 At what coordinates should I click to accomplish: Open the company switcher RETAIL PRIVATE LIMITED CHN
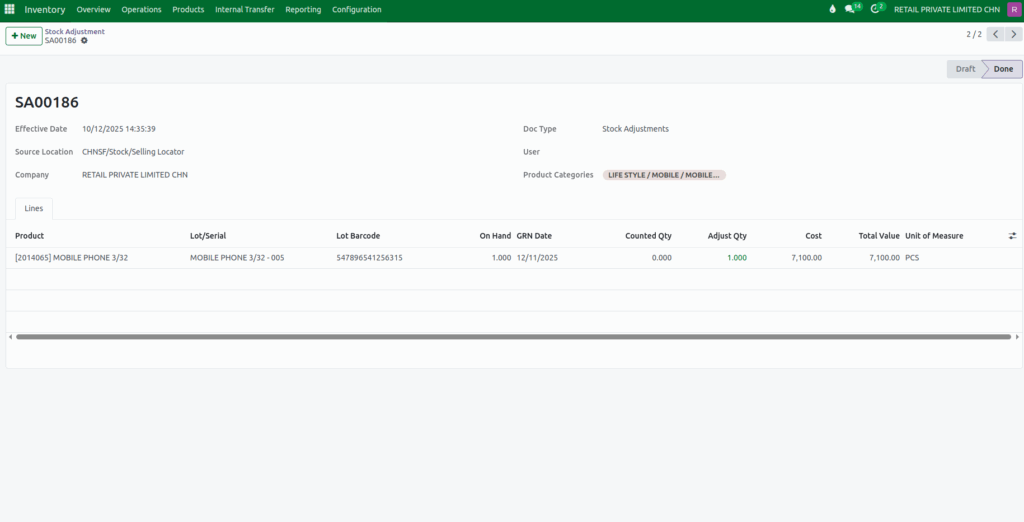point(946,9)
